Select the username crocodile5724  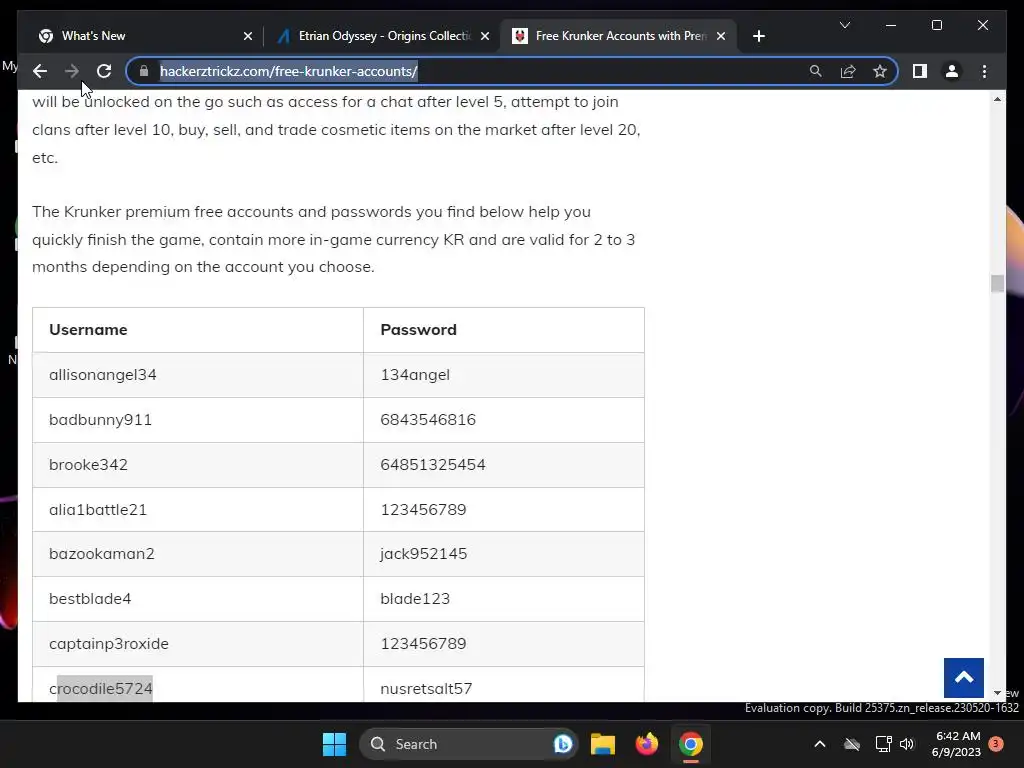[x=101, y=689]
